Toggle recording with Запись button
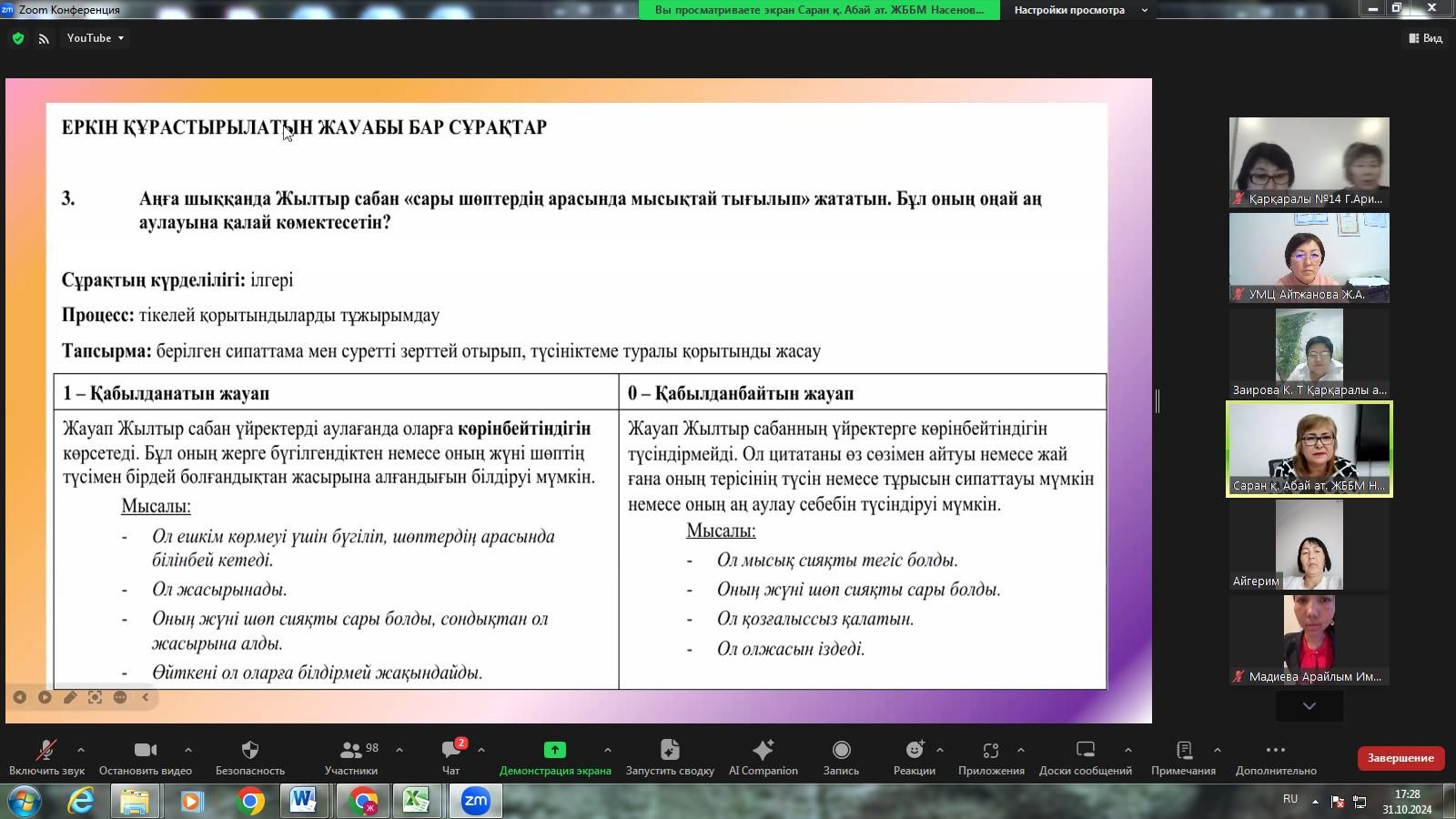 (841, 751)
